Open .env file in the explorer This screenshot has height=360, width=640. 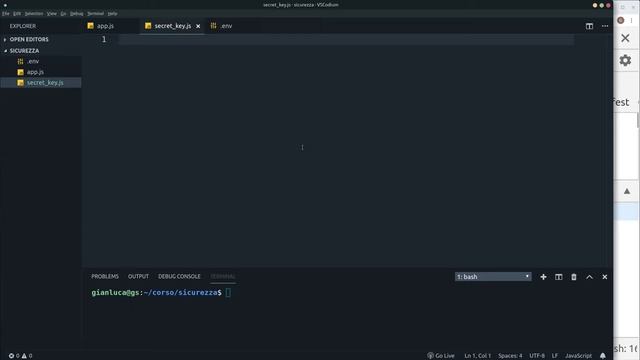click(x=33, y=61)
